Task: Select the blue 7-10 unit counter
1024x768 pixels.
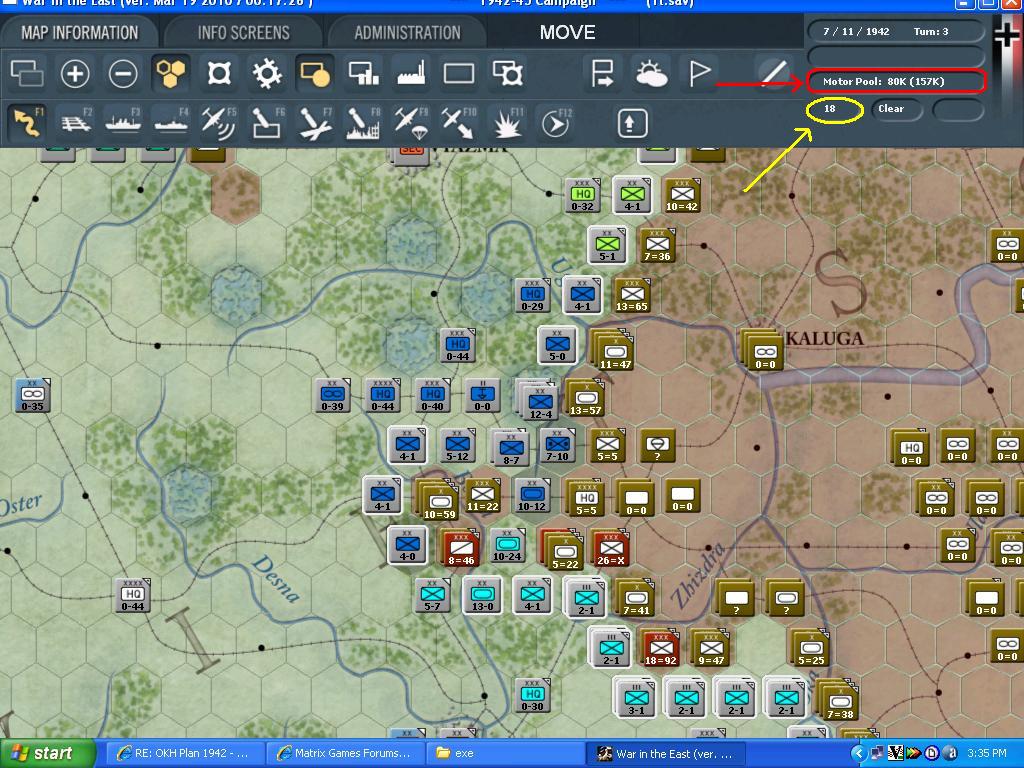Action: coord(557,445)
